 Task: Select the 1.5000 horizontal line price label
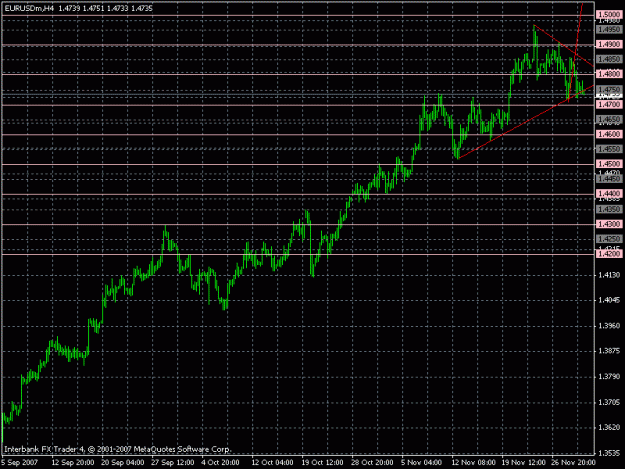pos(609,15)
